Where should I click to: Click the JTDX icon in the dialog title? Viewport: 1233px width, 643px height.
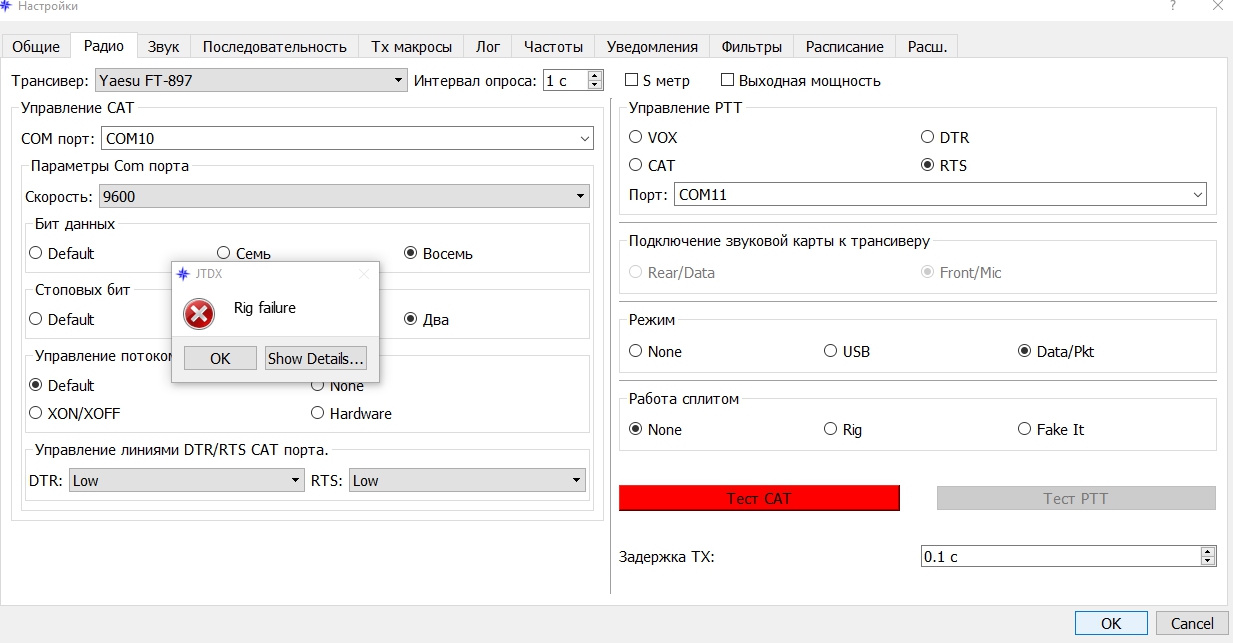coord(183,274)
